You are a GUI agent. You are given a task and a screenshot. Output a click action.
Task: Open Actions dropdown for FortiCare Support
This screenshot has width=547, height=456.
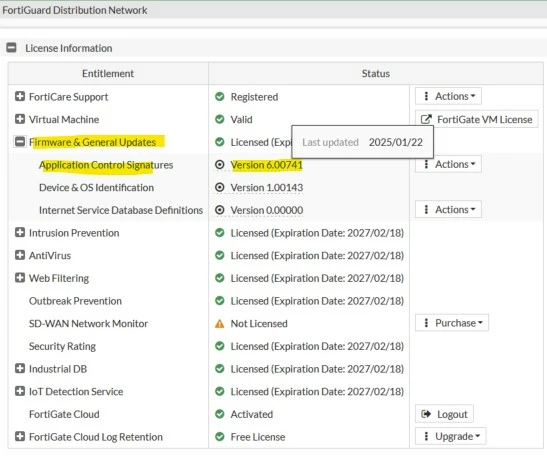coord(448,96)
